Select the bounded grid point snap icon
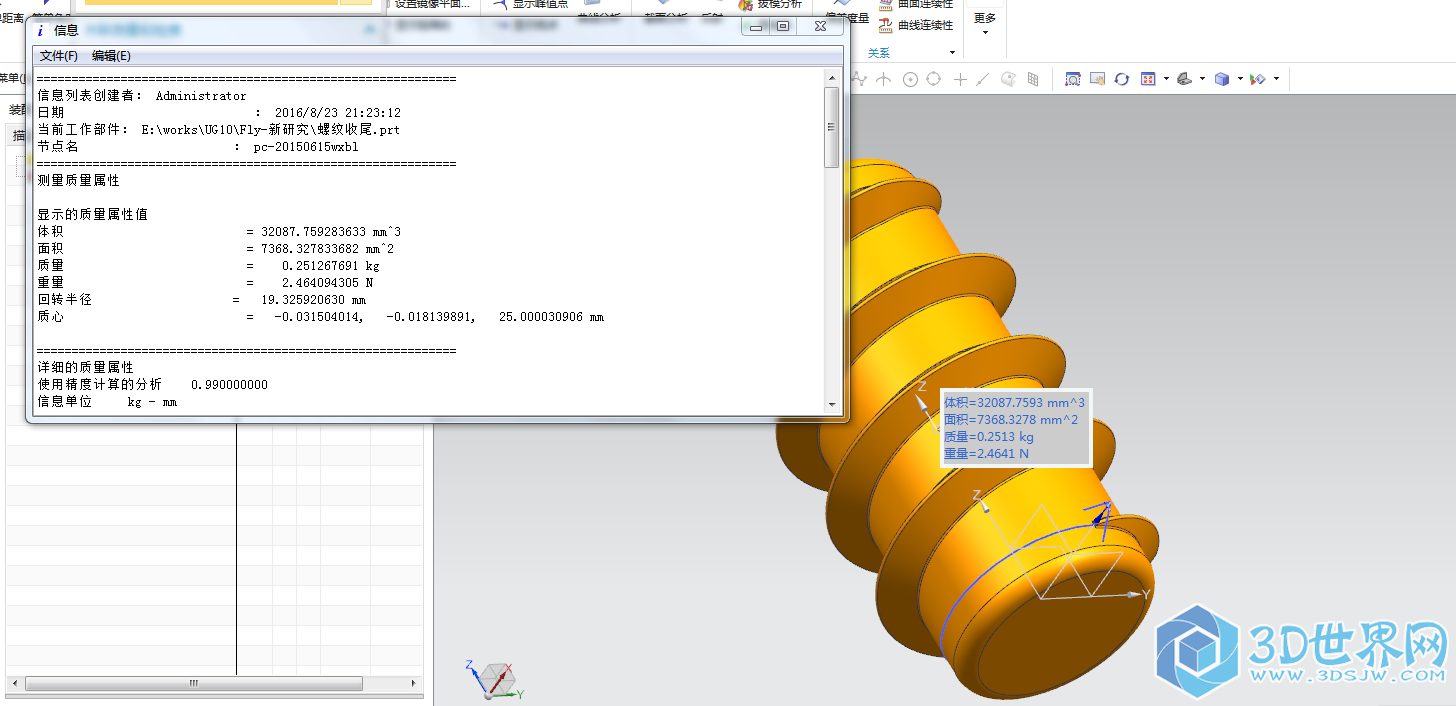The height and width of the screenshot is (706, 1456). pyautogui.click(x=1033, y=79)
